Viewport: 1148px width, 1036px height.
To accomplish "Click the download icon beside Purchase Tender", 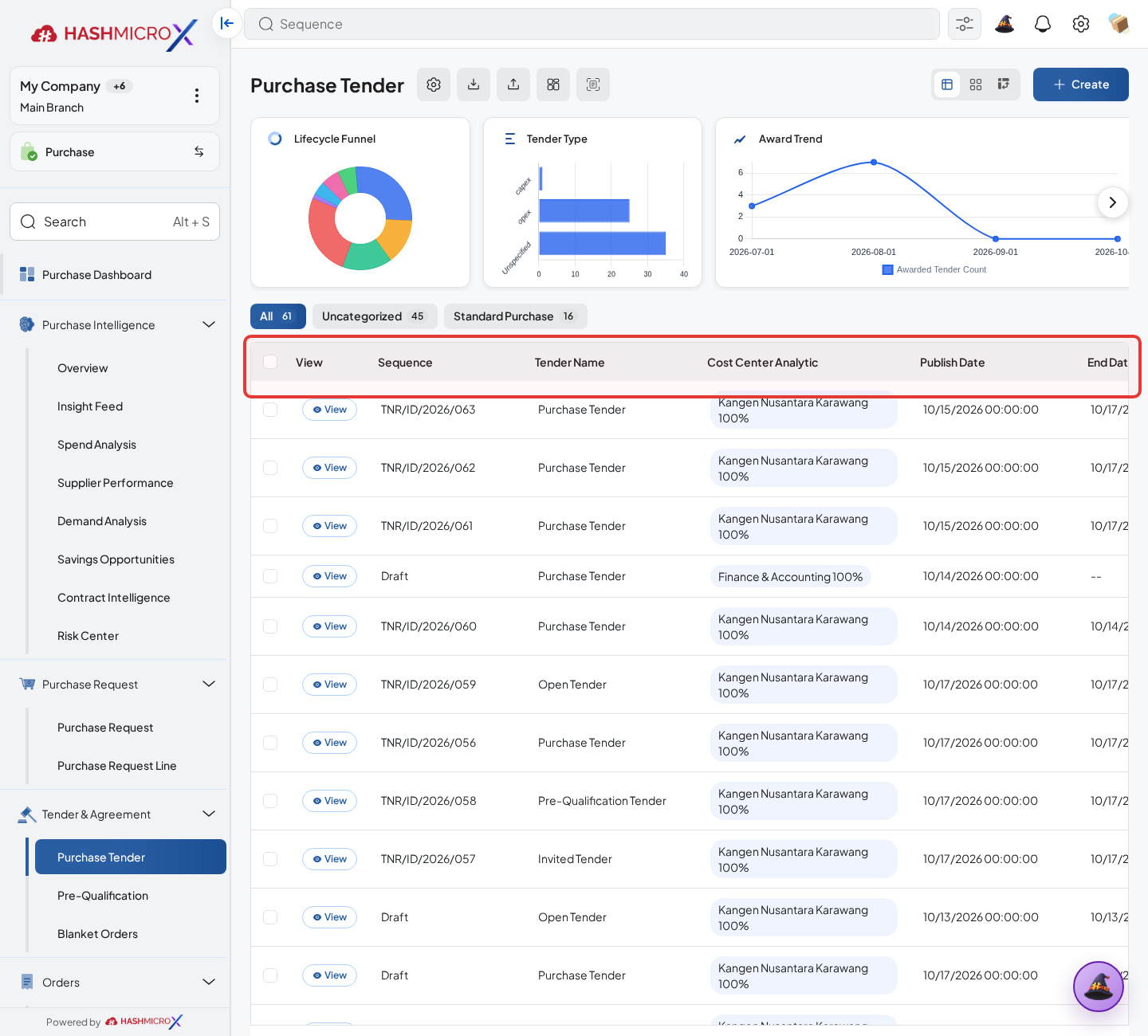I will [474, 84].
